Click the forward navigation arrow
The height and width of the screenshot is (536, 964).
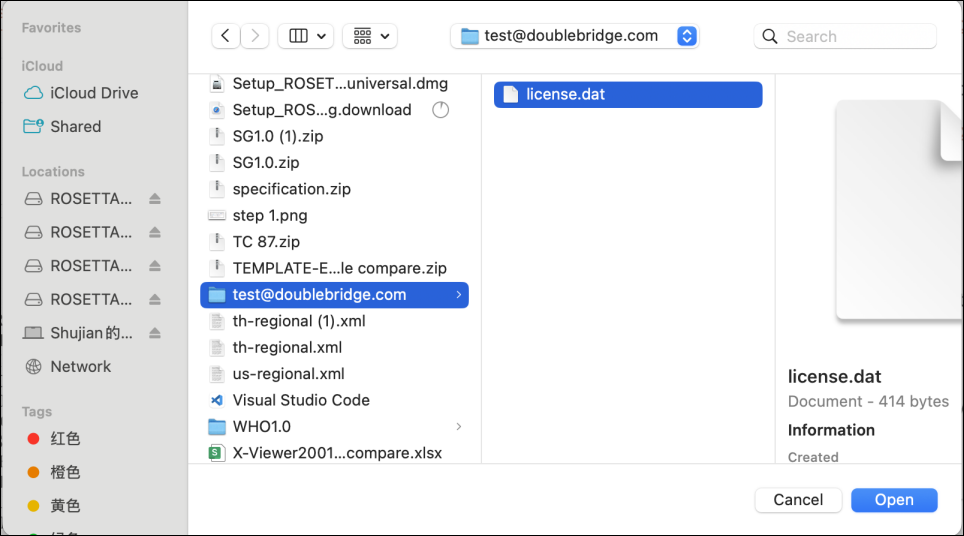[255, 36]
